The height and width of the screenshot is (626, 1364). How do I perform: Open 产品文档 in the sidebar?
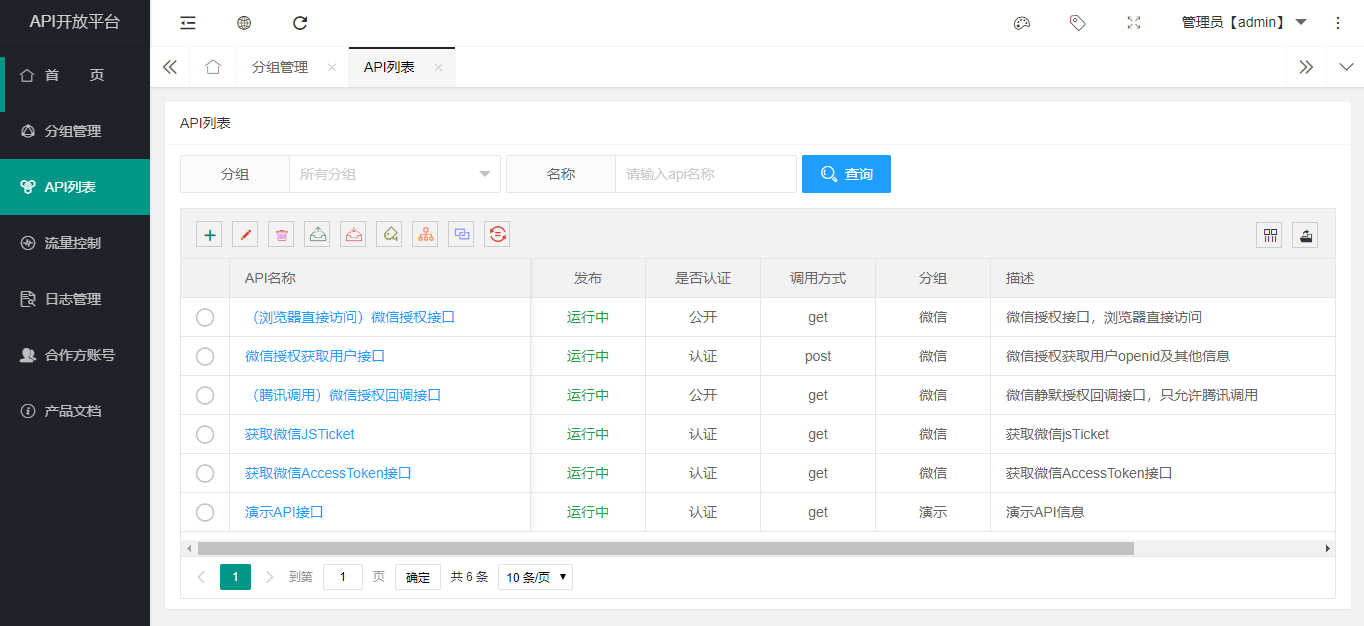tap(75, 411)
